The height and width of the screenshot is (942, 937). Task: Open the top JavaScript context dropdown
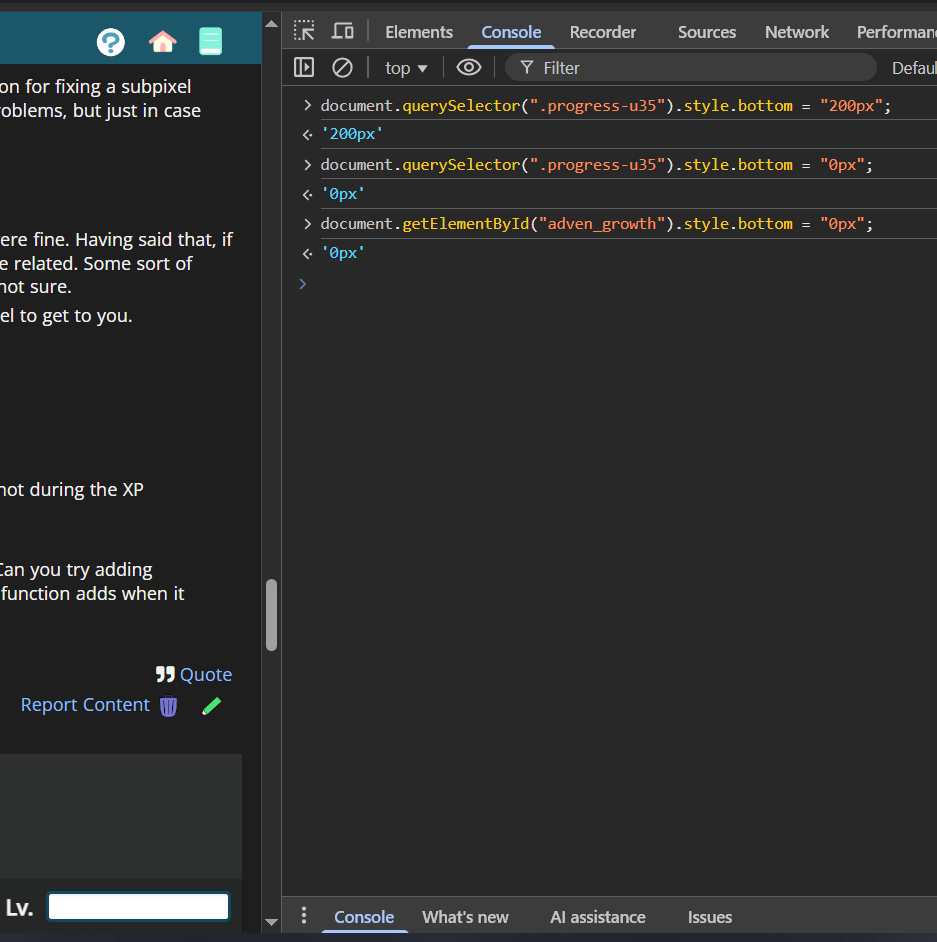click(406, 68)
